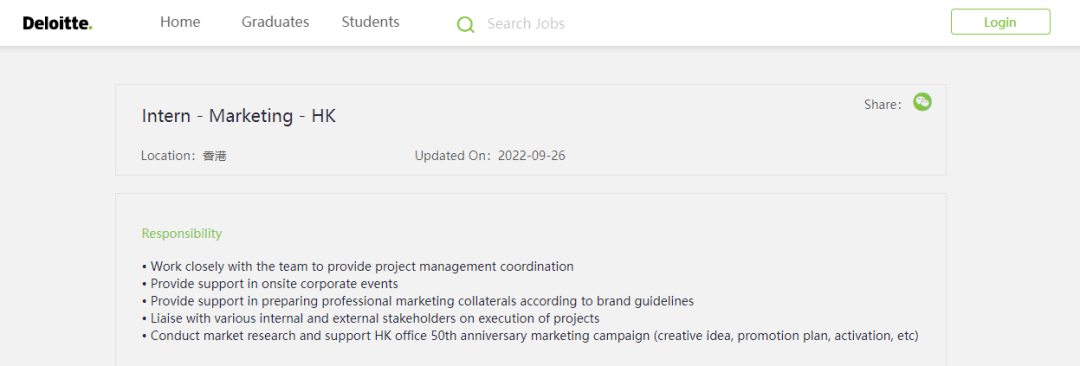This screenshot has width=1080, height=366.
Task: Click the date 2022-09-26
Action: pyautogui.click(x=532, y=156)
